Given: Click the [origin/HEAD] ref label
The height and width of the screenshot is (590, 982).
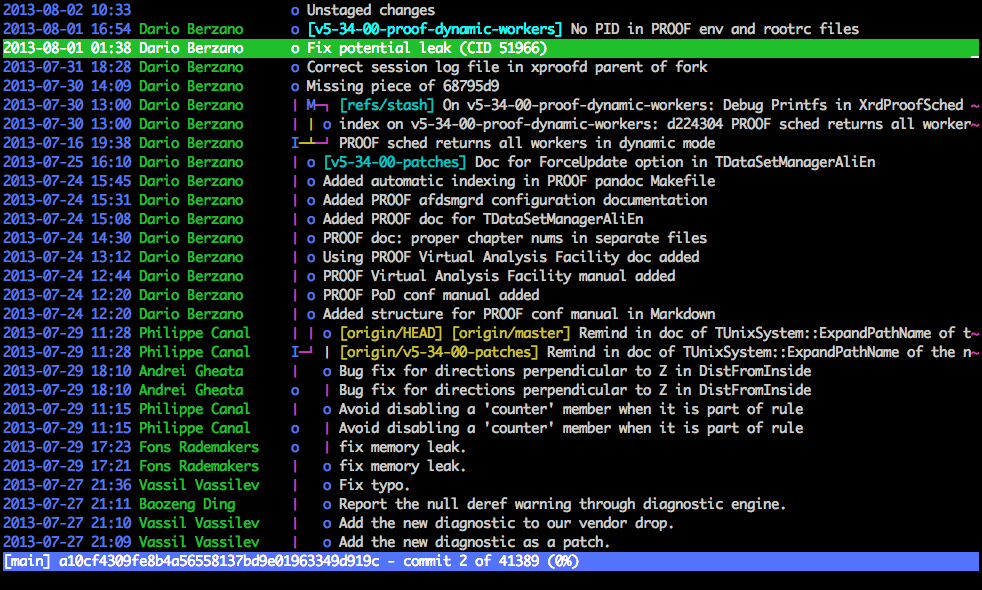Looking at the screenshot, I should (x=391, y=333).
